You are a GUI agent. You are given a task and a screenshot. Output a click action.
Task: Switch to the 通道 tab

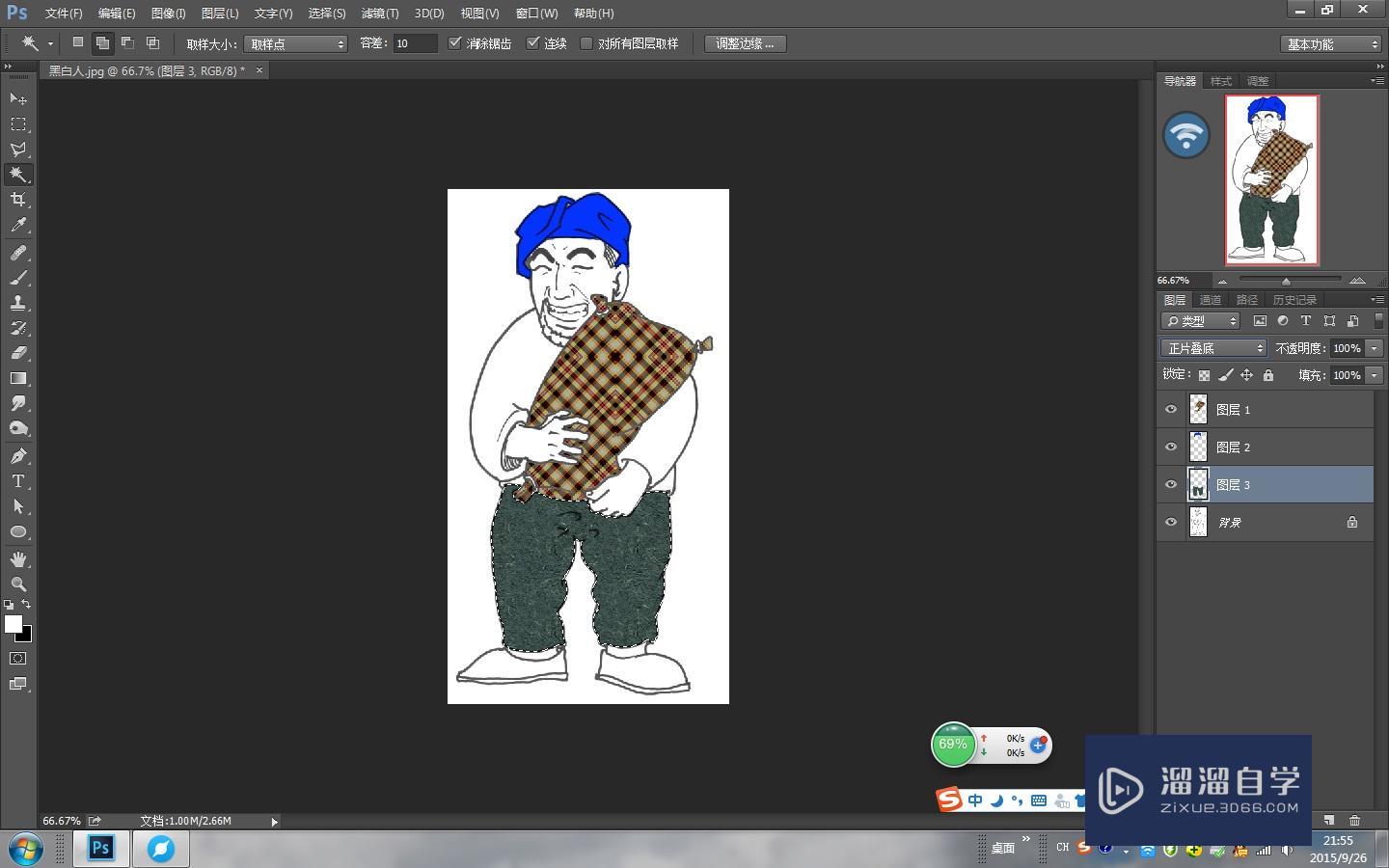[1210, 300]
